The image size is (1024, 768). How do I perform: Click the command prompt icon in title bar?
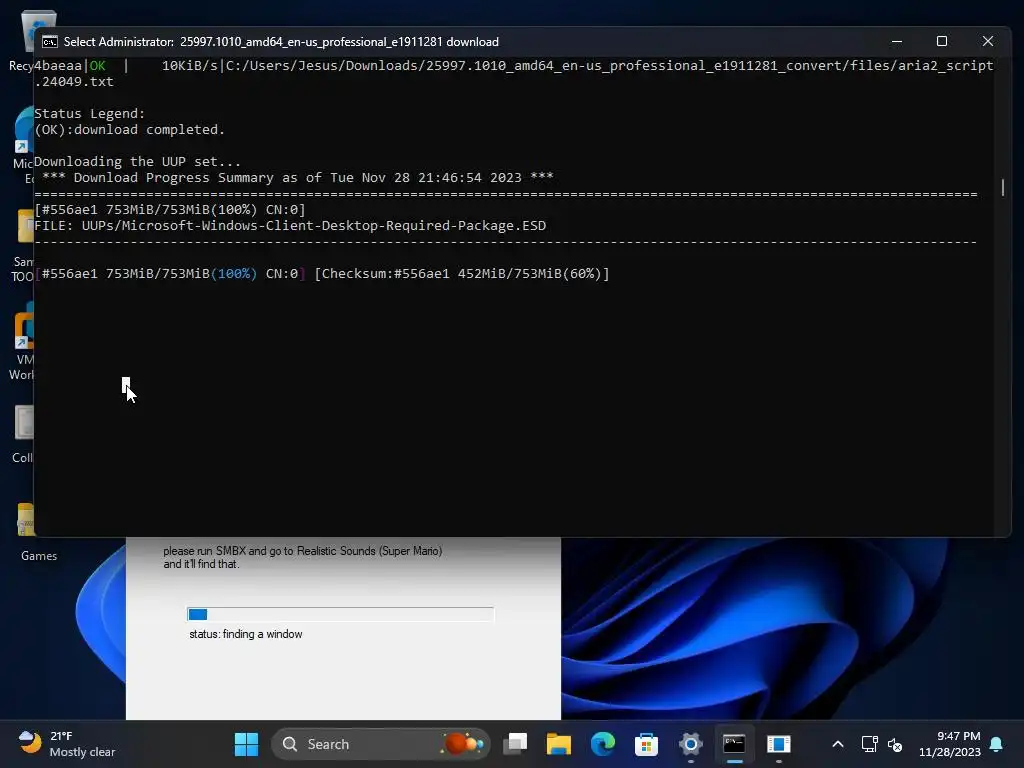click(50, 42)
